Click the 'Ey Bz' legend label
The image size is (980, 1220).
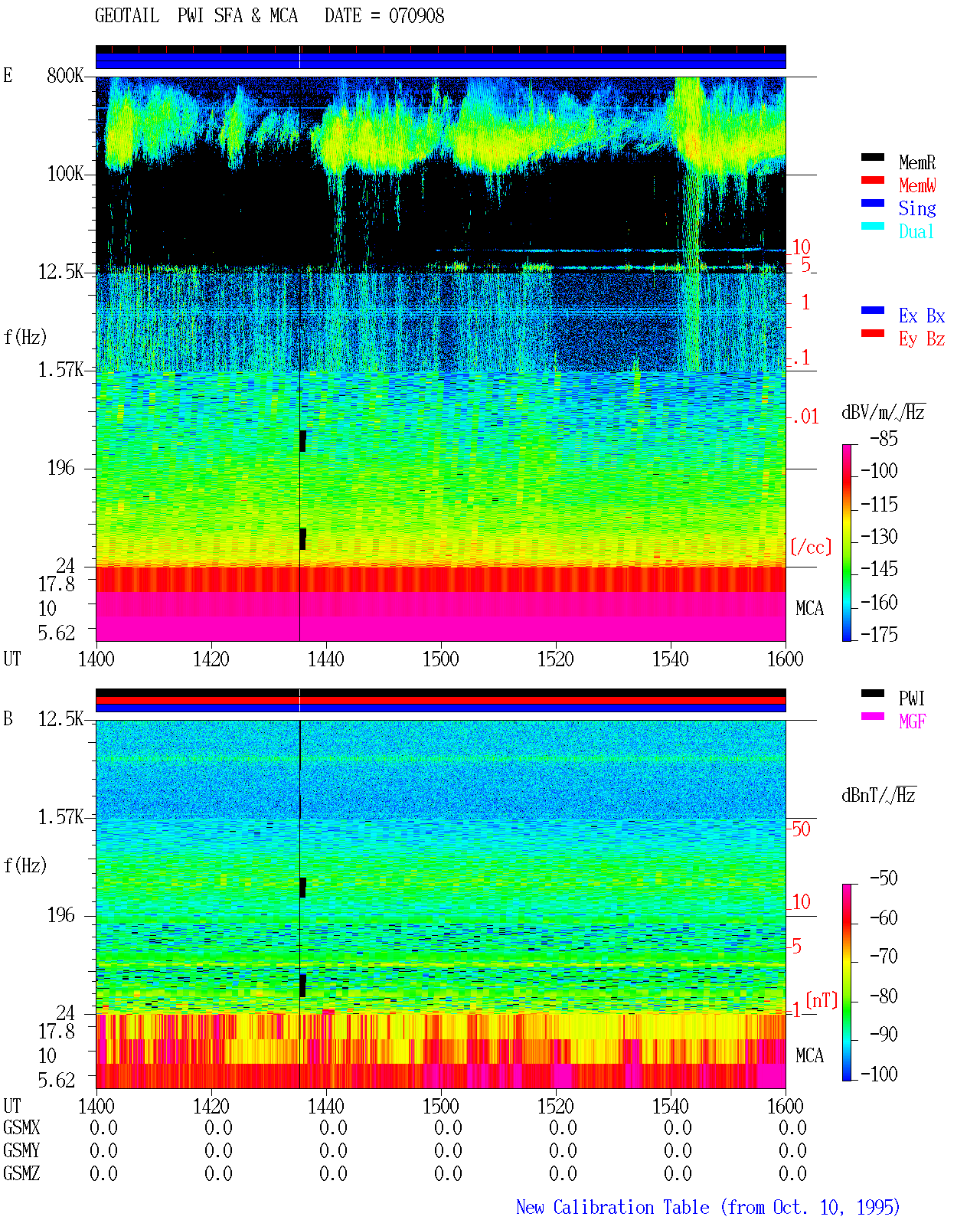(x=922, y=339)
